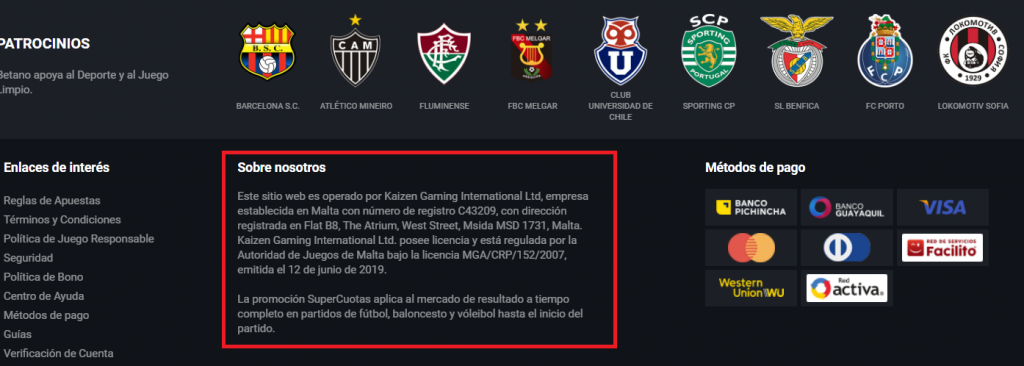Screen dimensions: 1024x366
Task: Click the Verificación de Cuenta link
Action: point(58,354)
